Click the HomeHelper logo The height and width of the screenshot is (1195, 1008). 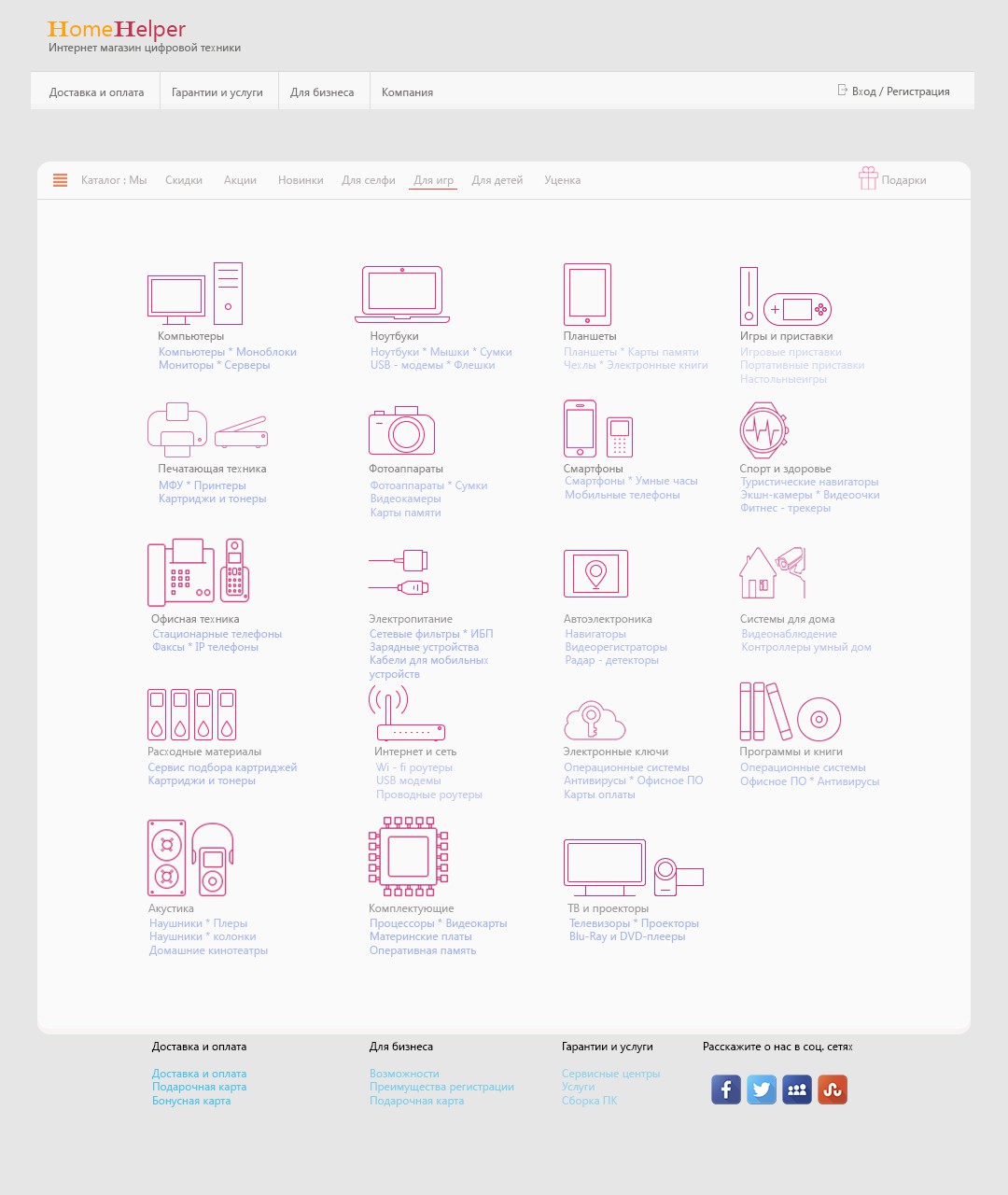tap(117, 29)
